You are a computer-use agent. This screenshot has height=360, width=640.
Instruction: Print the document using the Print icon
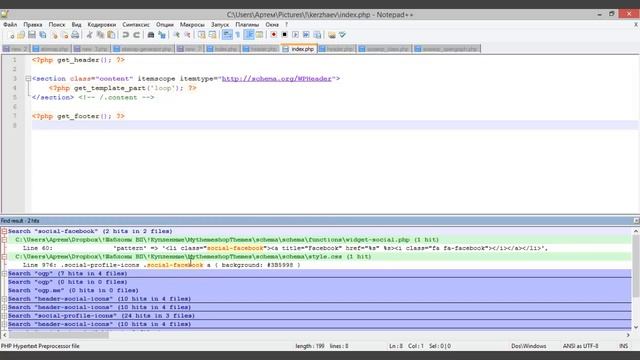click(75, 35)
